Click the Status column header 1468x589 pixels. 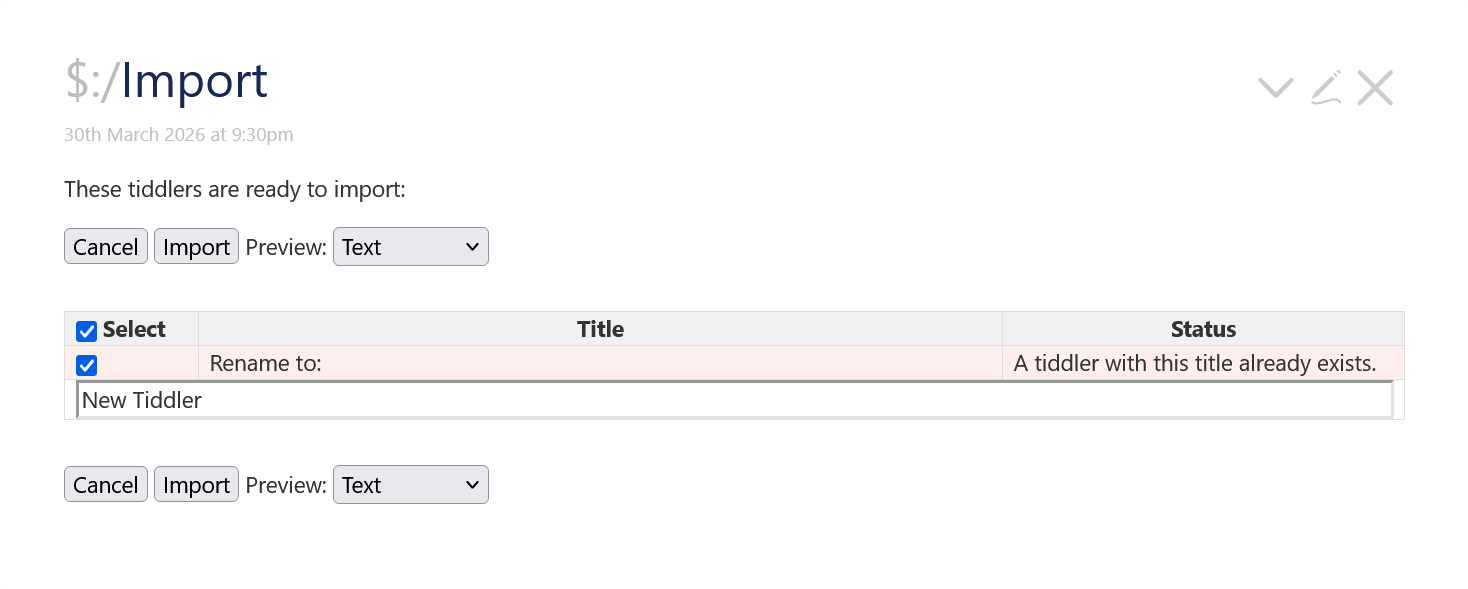(x=1203, y=329)
